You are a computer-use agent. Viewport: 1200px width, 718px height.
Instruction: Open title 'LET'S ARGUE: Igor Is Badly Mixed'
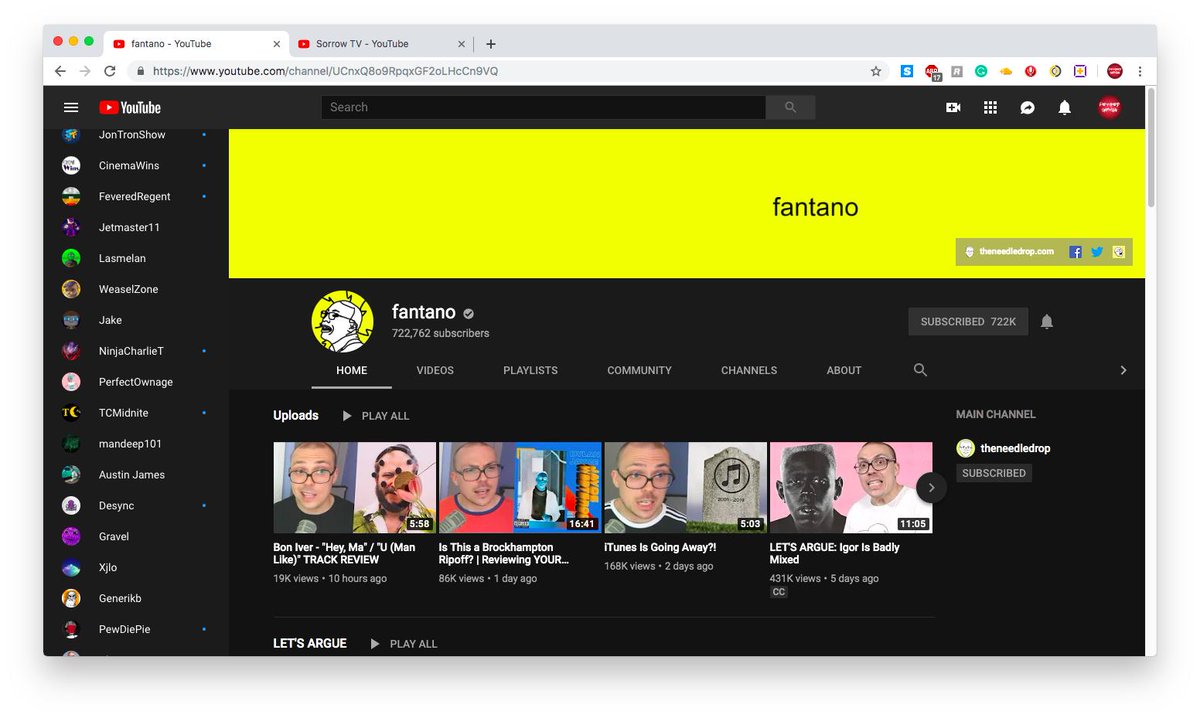point(835,554)
